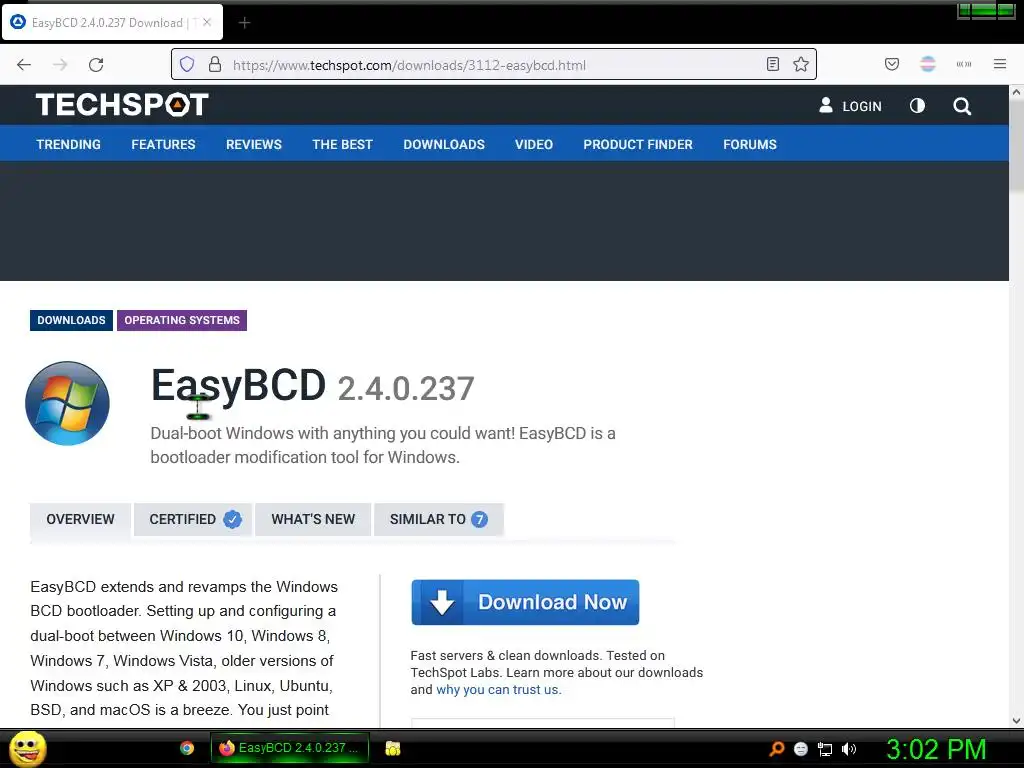Open the yellow taskbar icon beside EasyBCD

(392, 748)
